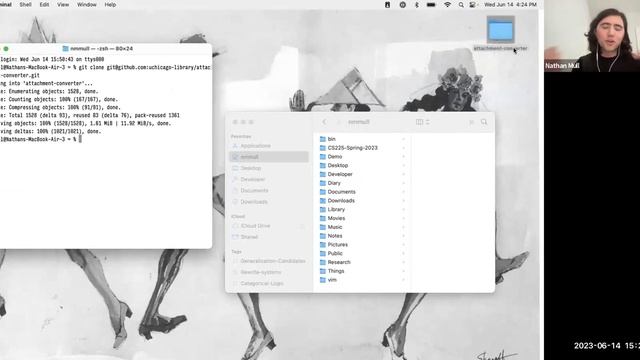Click the date and time in menu bar
The image size is (640, 360).
coord(510,5)
